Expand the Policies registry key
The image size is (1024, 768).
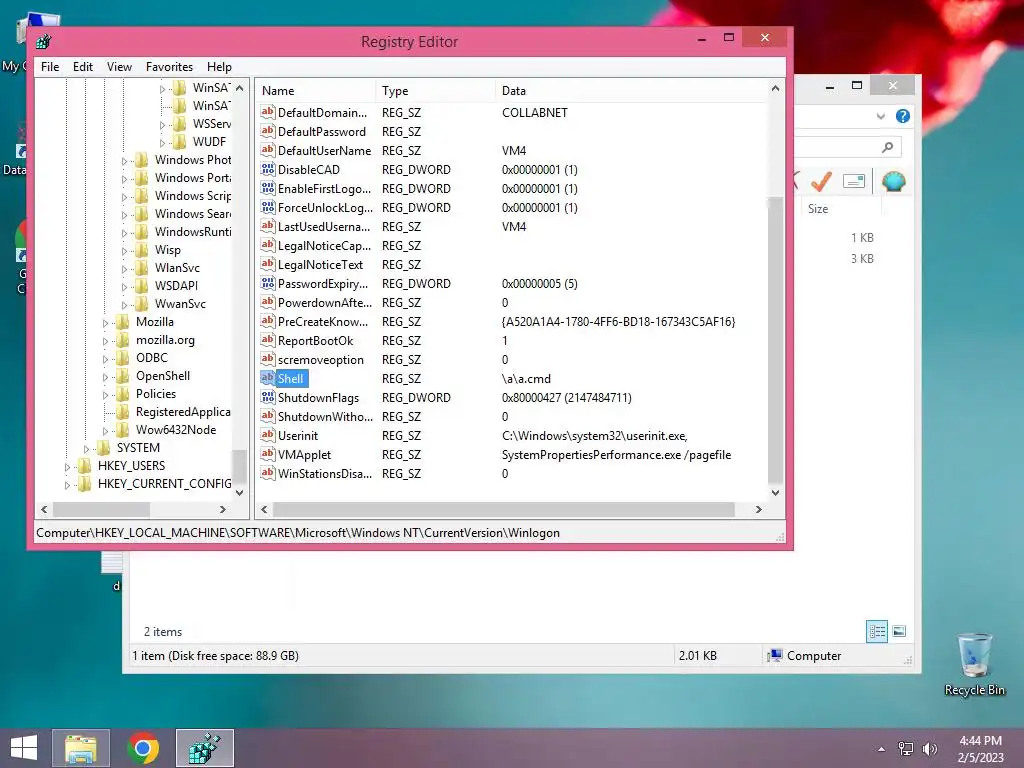(105, 394)
